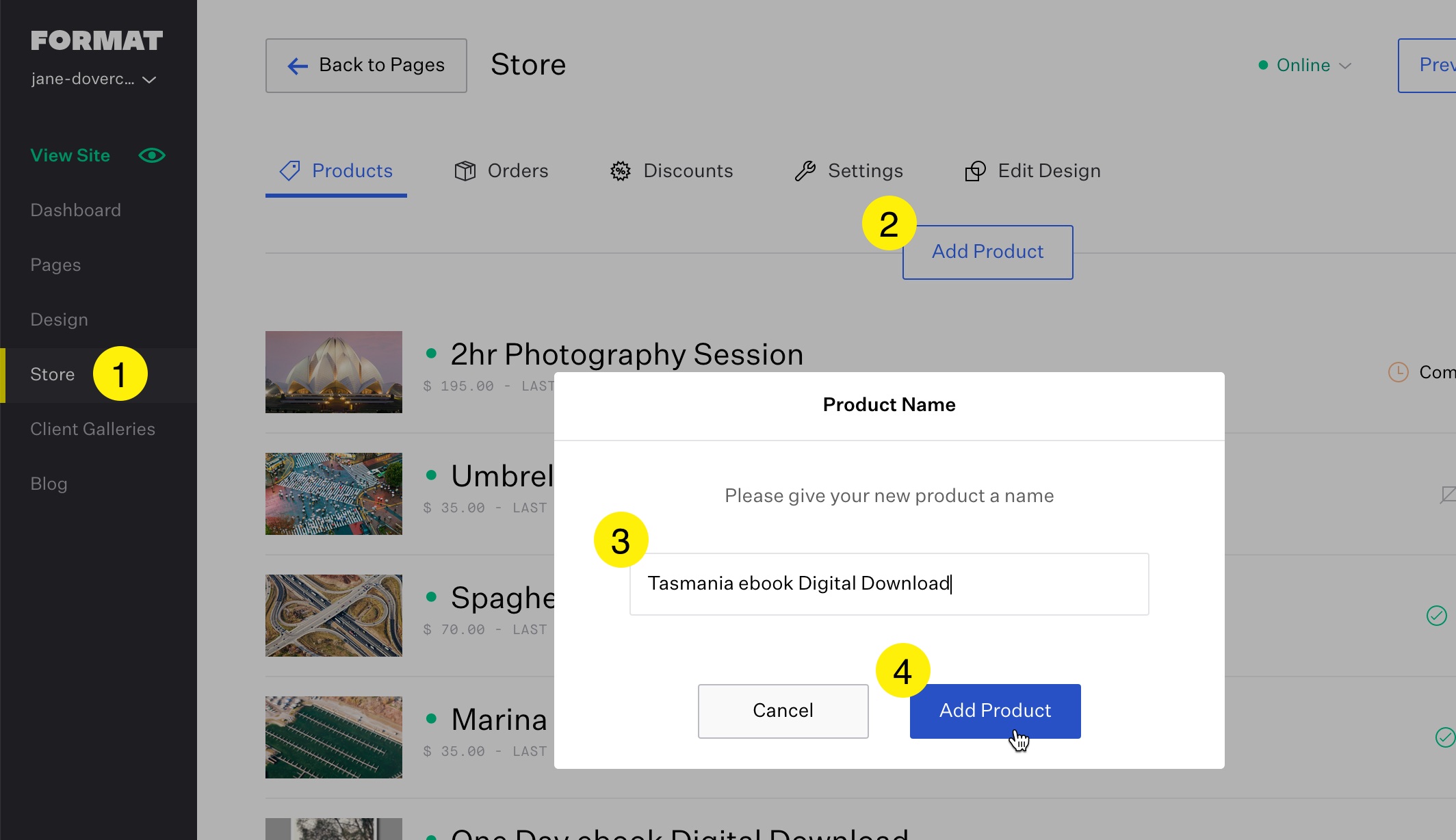Viewport: 1456px width, 840px height.
Task: Click the Edit Design shapes icon
Action: click(975, 171)
